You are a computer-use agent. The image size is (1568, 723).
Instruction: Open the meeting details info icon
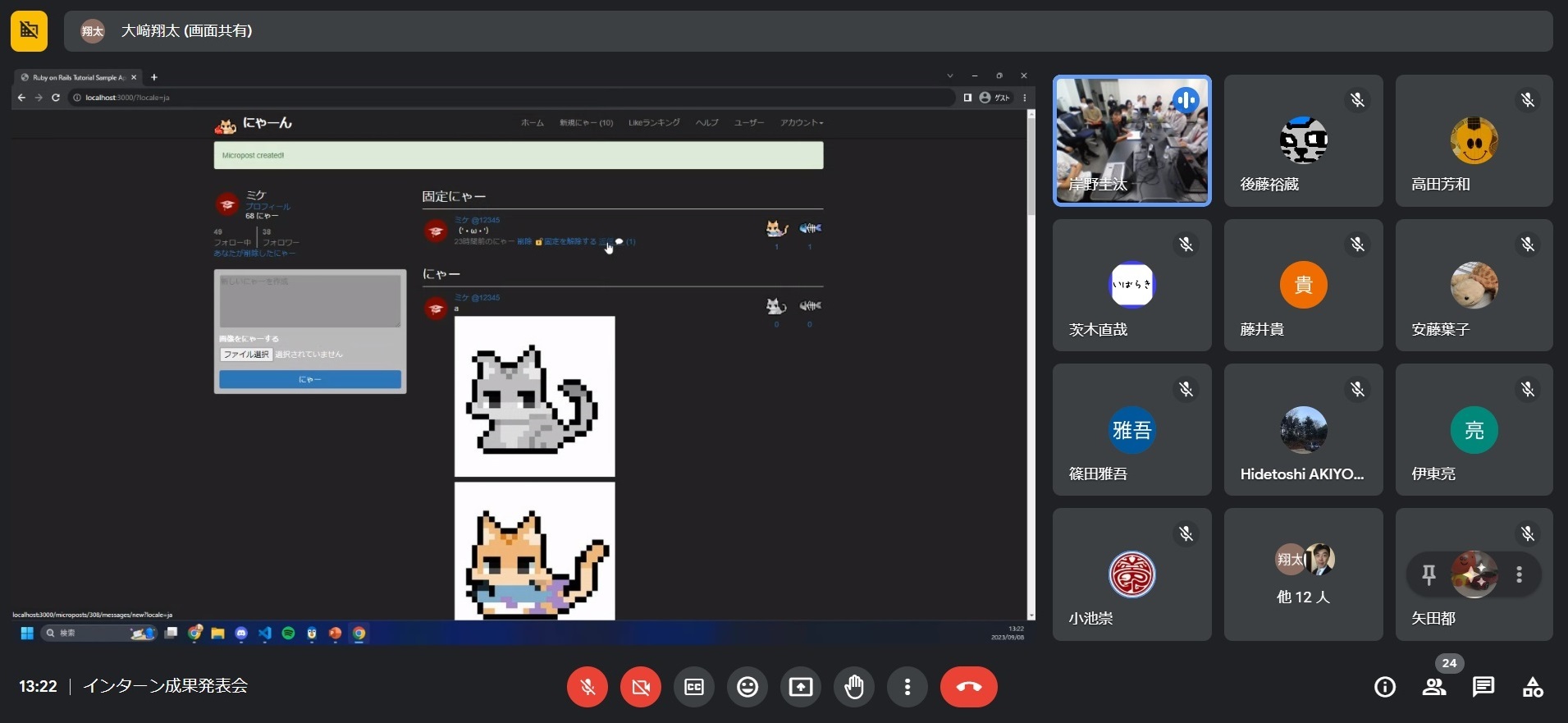tap(1385, 687)
